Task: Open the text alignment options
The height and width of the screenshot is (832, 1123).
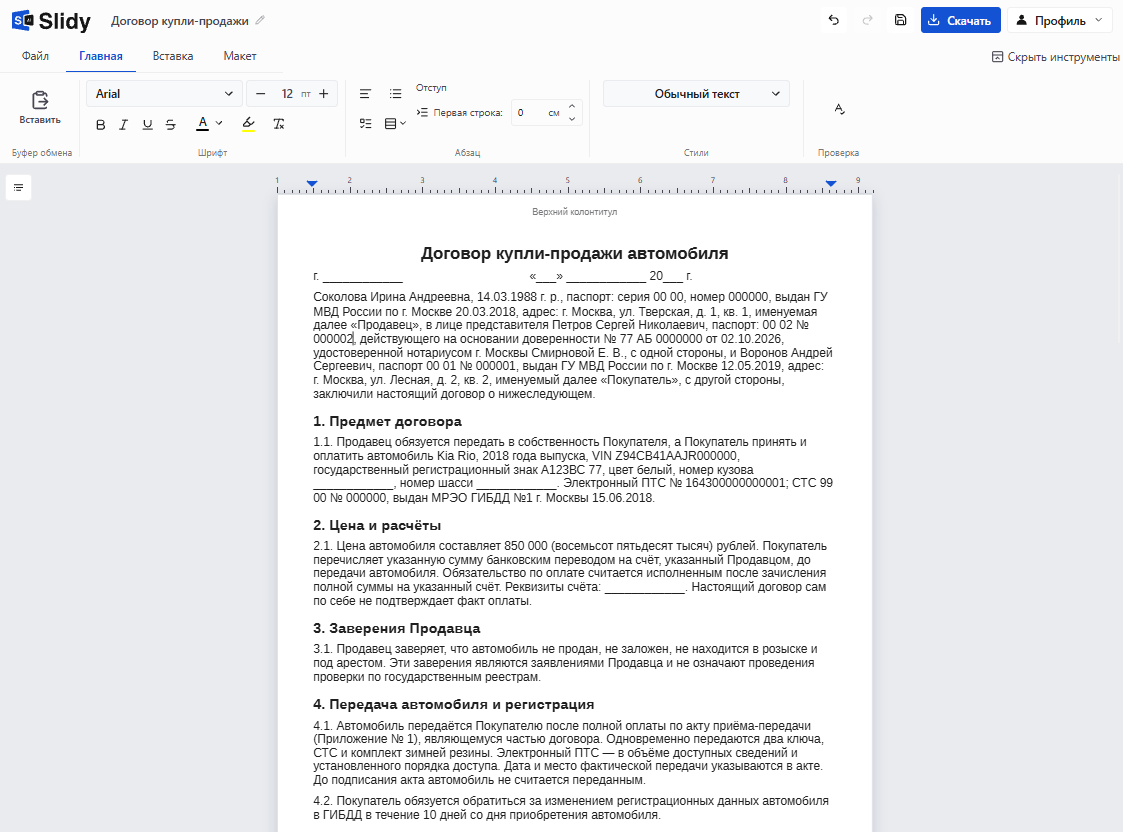Action: pyautogui.click(x=365, y=94)
